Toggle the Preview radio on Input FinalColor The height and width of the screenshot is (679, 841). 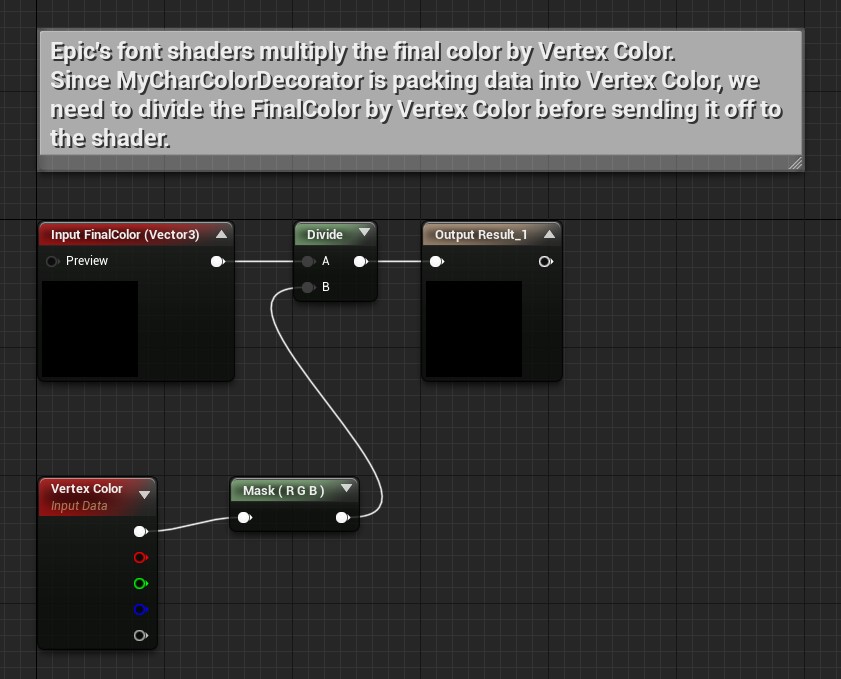click(x=52, y=262)
